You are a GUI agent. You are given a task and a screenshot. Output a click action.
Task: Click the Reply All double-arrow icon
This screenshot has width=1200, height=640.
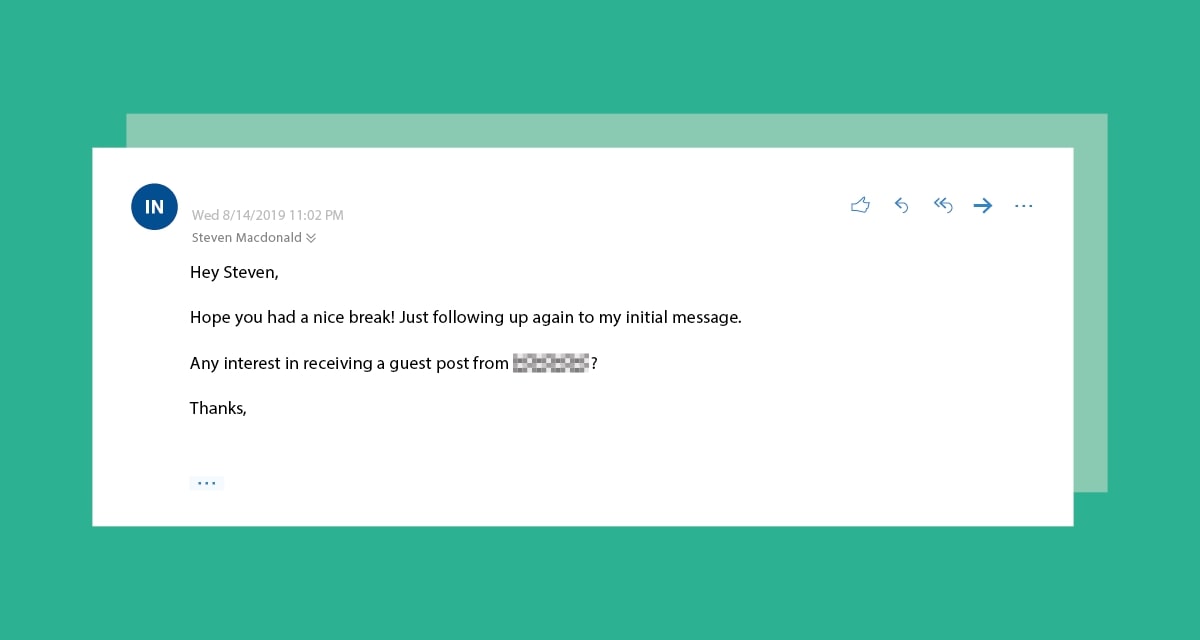pos(943,205)
